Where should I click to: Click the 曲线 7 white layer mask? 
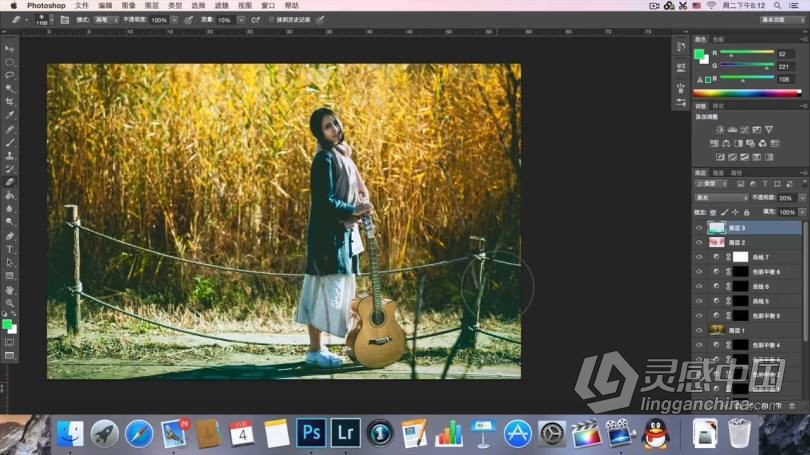click(740, 257)
